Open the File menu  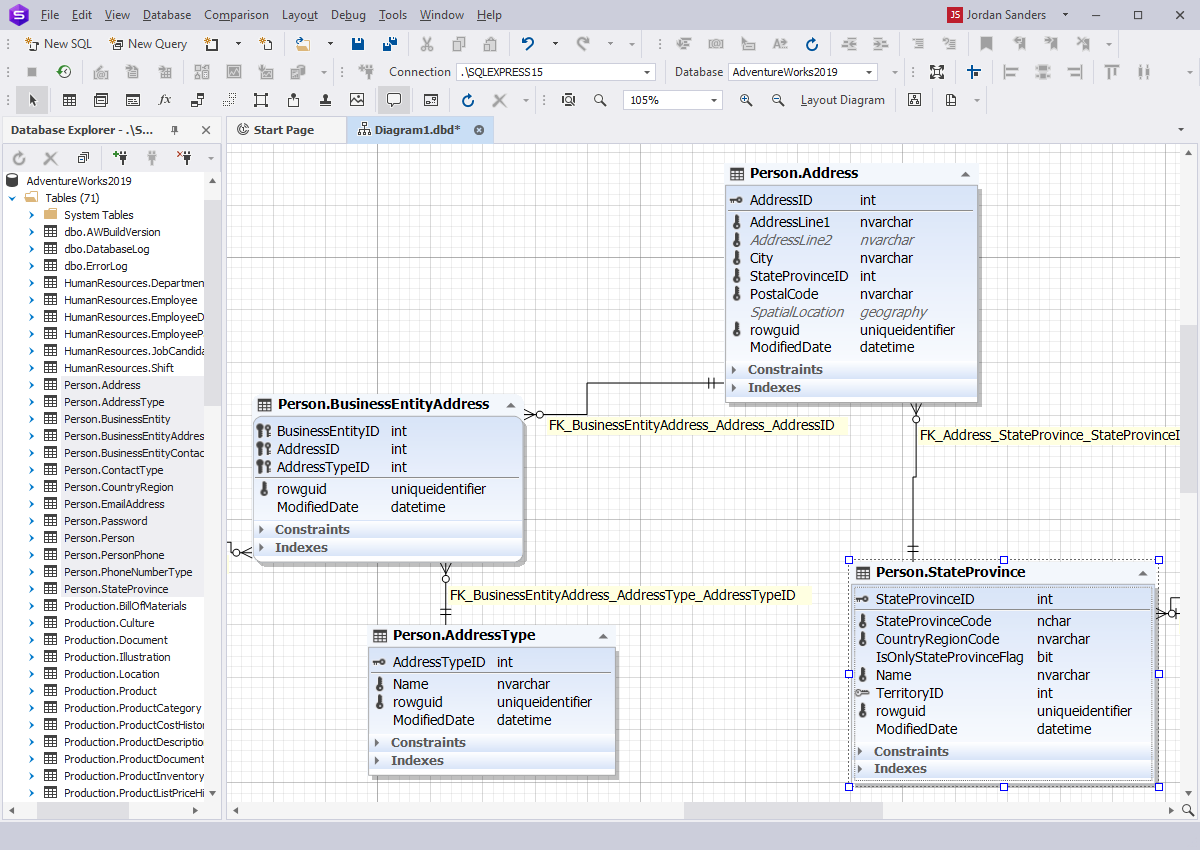(x=50, y=15)
